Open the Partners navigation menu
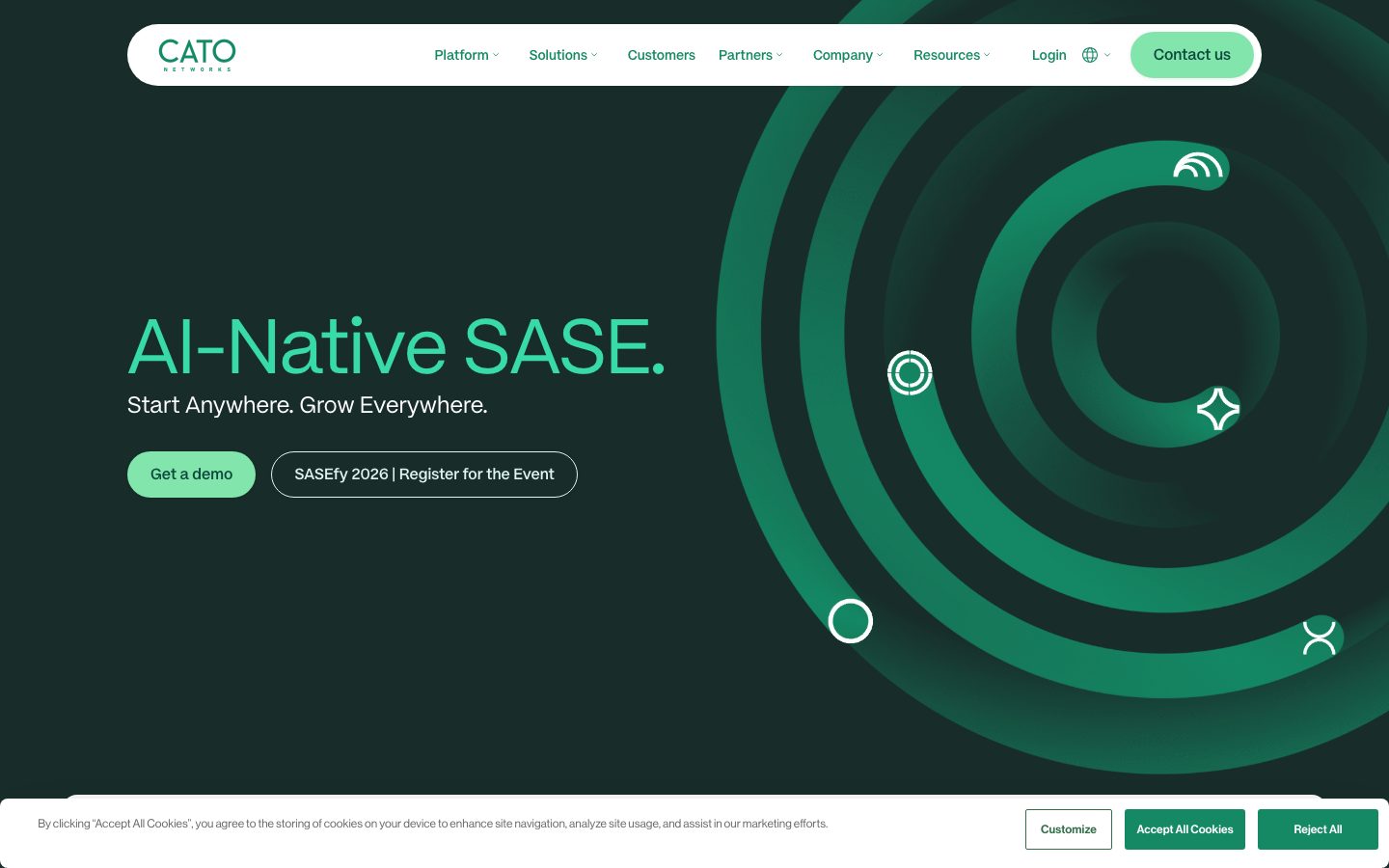The width and height of the screenshot is (1389, 868). click(x=745, y=55)
